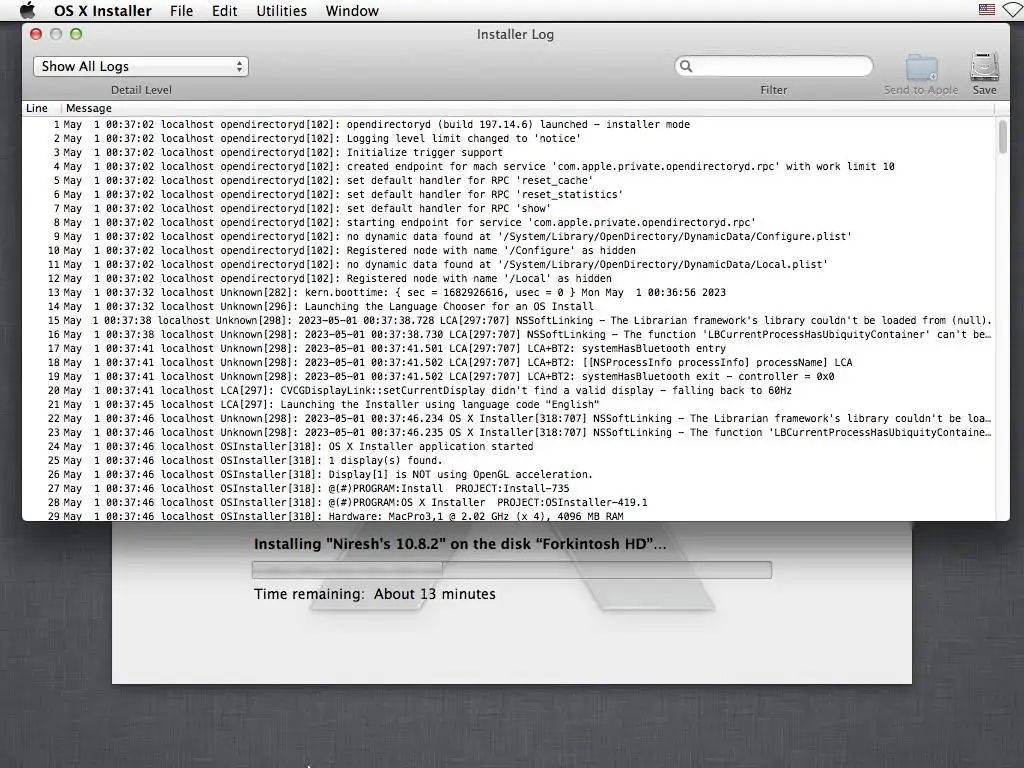Select log line 'Logging level limit changed to notice'
Viewport: 1024px width, 768px height.
pos(508,138)
